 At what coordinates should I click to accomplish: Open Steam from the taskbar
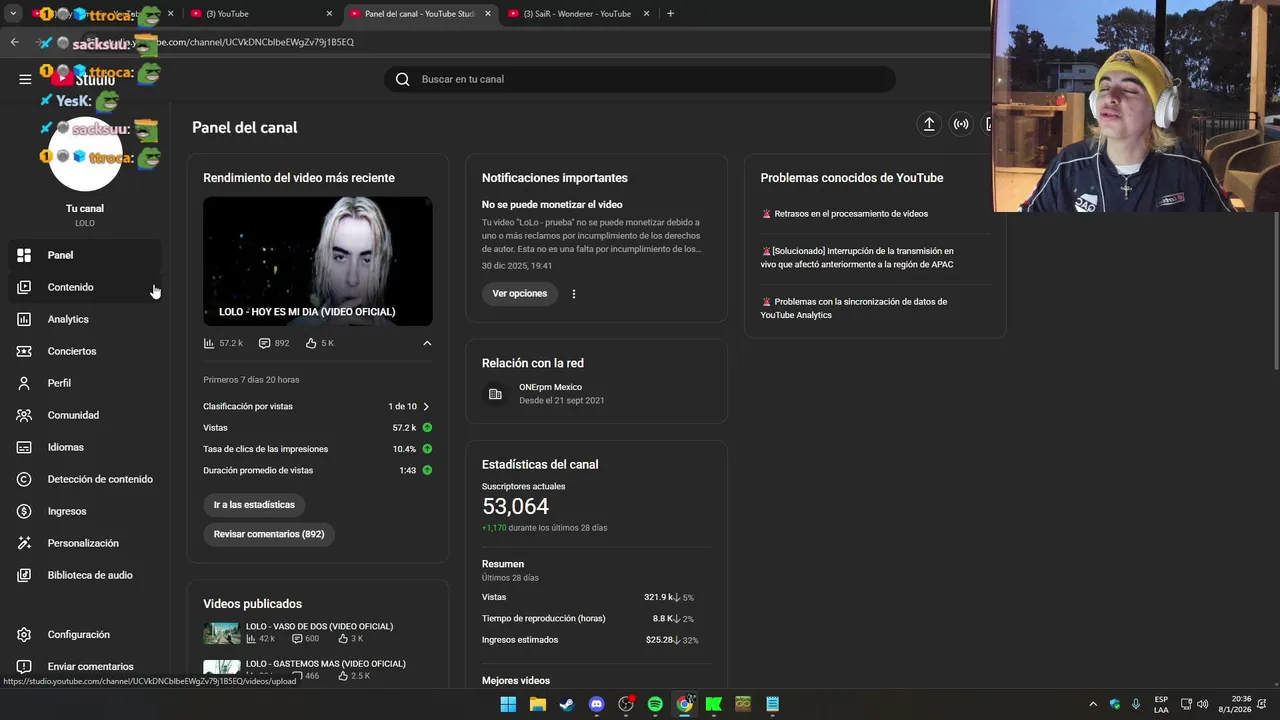point(567,704)
